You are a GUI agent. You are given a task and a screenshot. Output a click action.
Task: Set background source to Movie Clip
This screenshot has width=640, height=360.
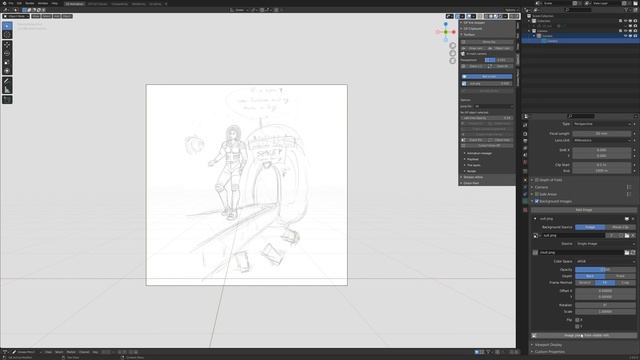coord(620,227)
